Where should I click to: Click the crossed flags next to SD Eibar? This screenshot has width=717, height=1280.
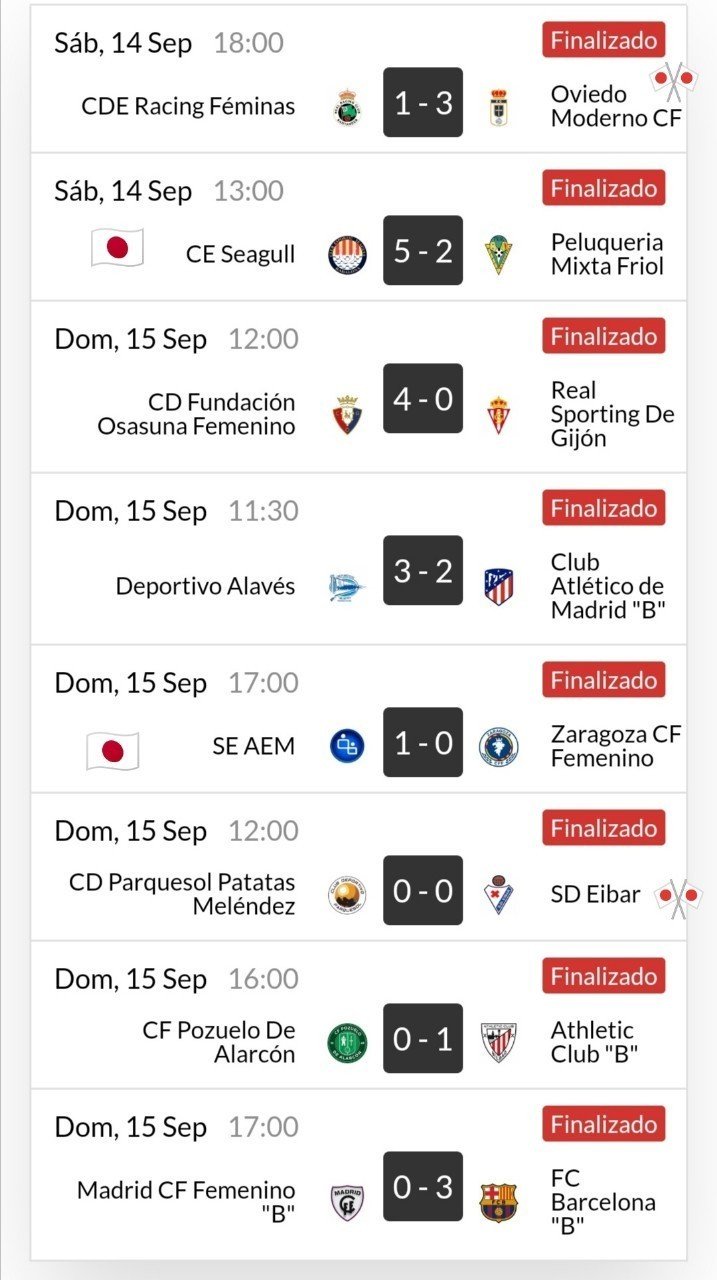pos(677,898)
